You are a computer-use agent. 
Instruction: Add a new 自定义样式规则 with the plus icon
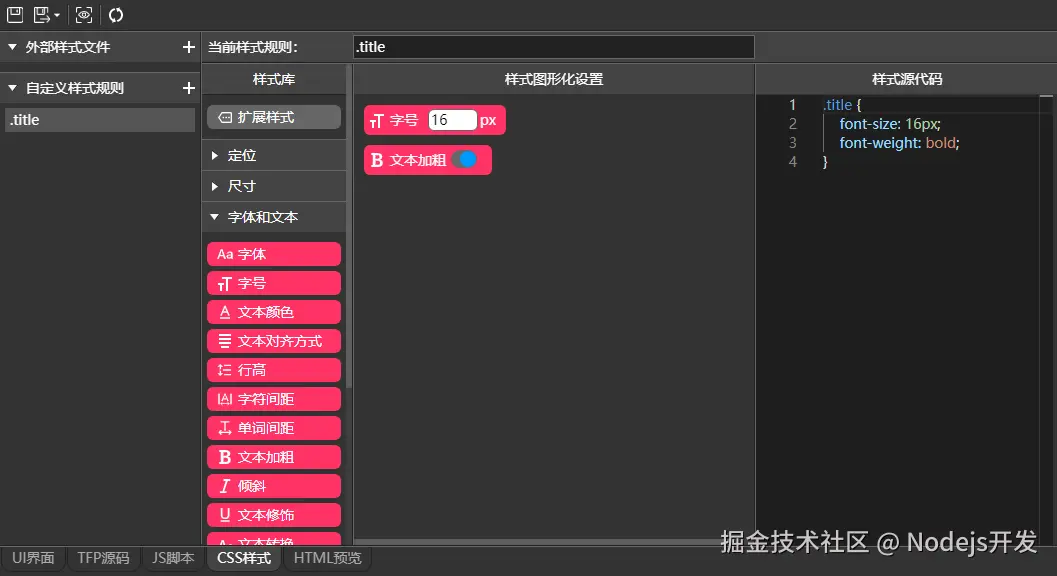tap(188, 88)
